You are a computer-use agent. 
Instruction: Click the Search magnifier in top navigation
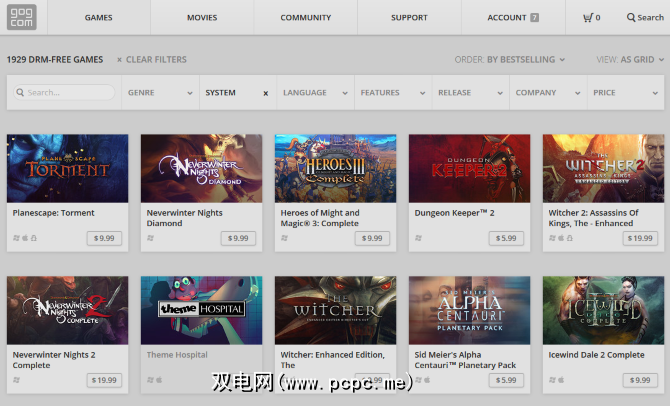[x=631, y=18]
